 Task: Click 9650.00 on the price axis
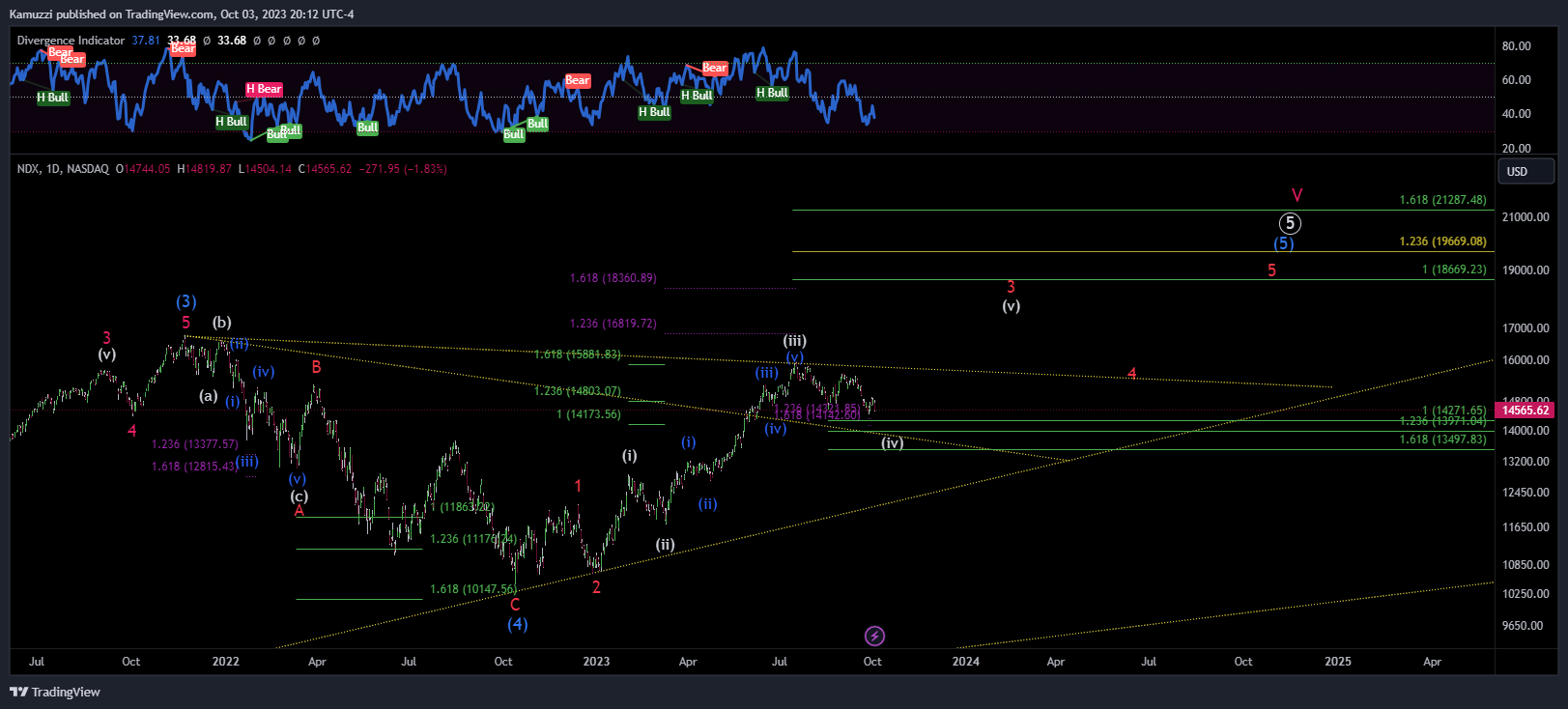[x=1523, y=626]
